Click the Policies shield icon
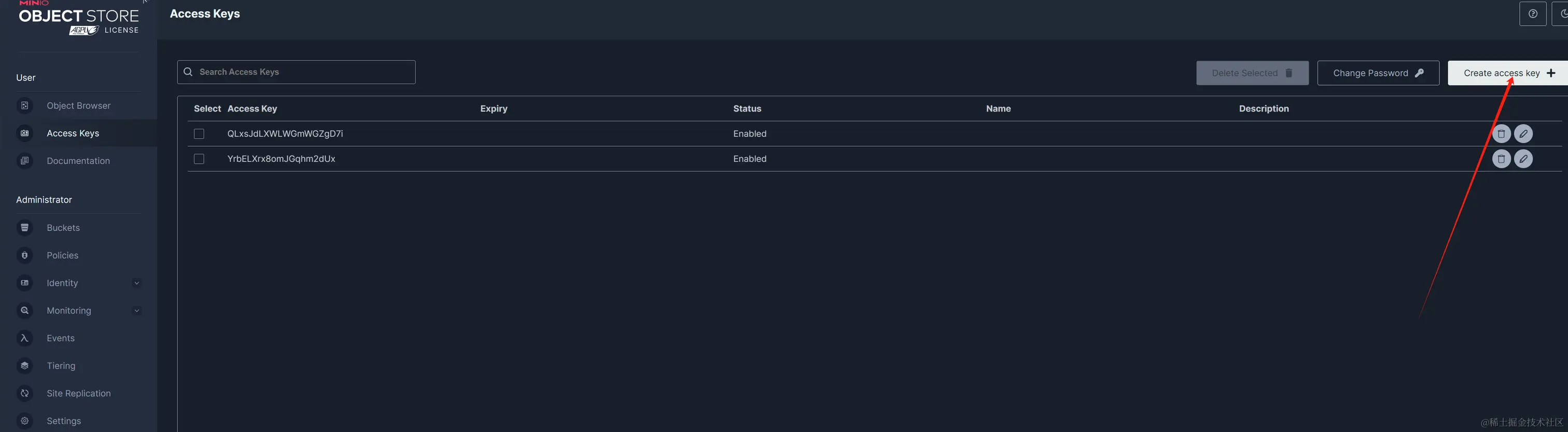This screenshot has height=432, width=1568. 25,256
